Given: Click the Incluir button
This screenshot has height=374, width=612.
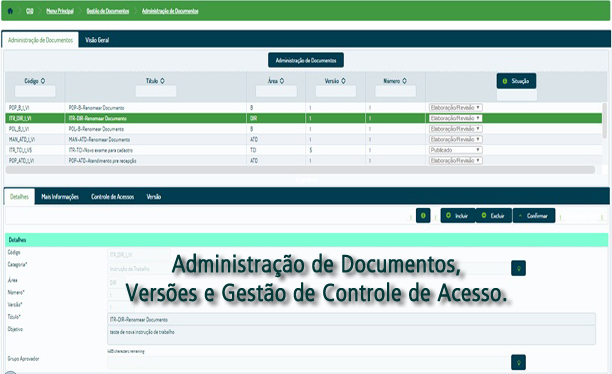Looking at the screenshot, I should 457,215.
